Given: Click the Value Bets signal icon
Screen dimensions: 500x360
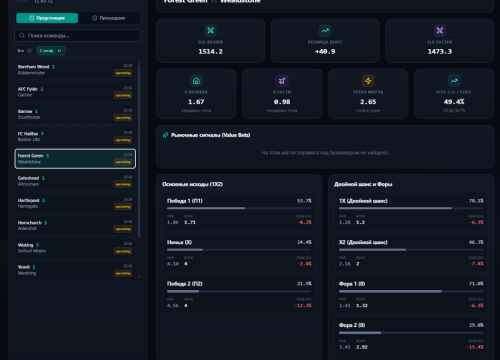Looking at the screenshot, I should click(165, 135).
